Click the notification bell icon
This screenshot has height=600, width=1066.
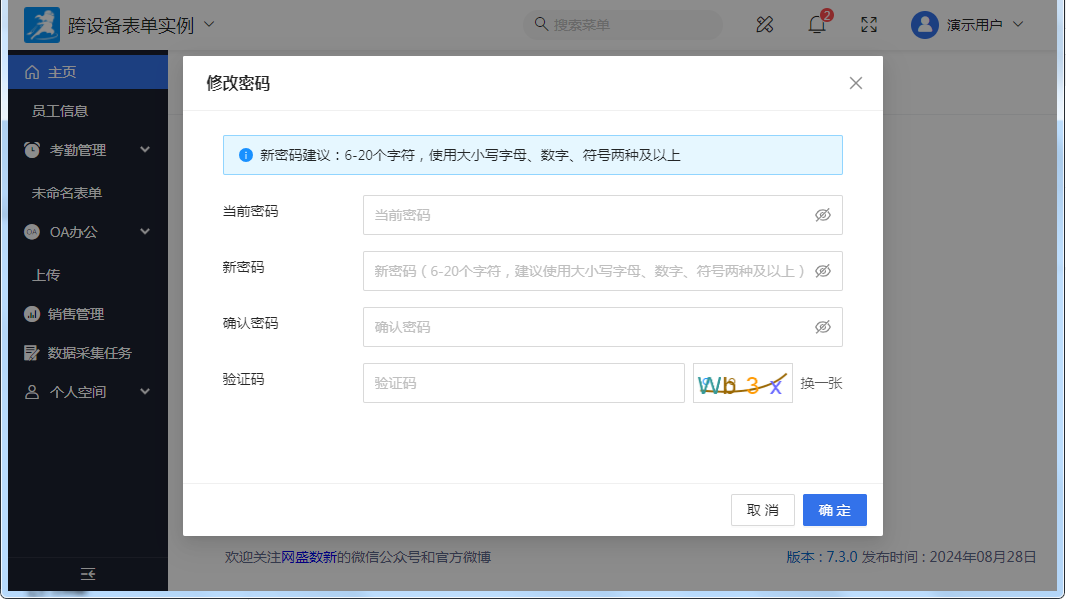pos(817,25)
